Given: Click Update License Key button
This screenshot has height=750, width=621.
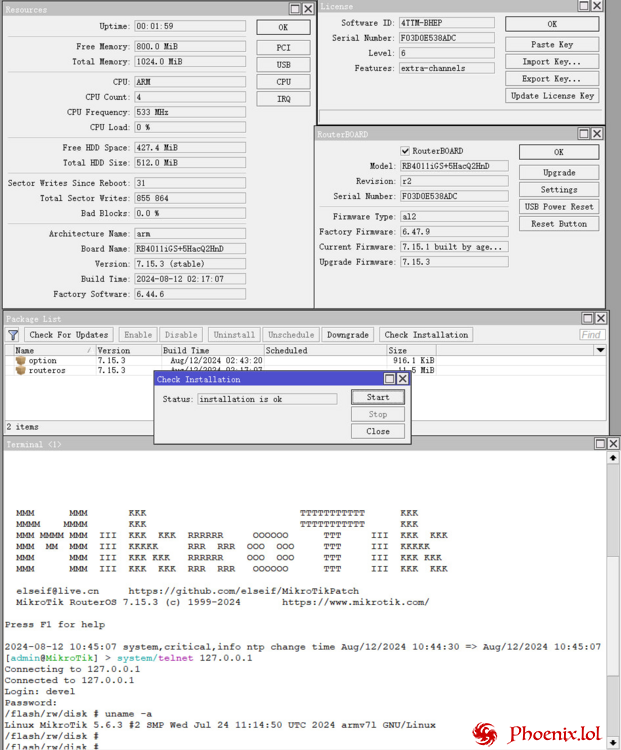Looking at the screenshot, I should tap(552, 96).
